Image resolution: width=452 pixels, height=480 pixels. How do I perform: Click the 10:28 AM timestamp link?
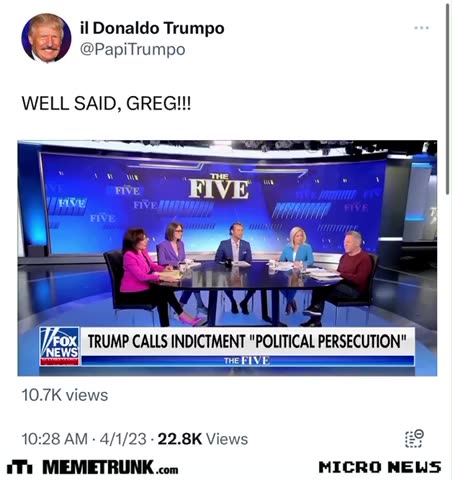tap(55, 439)
